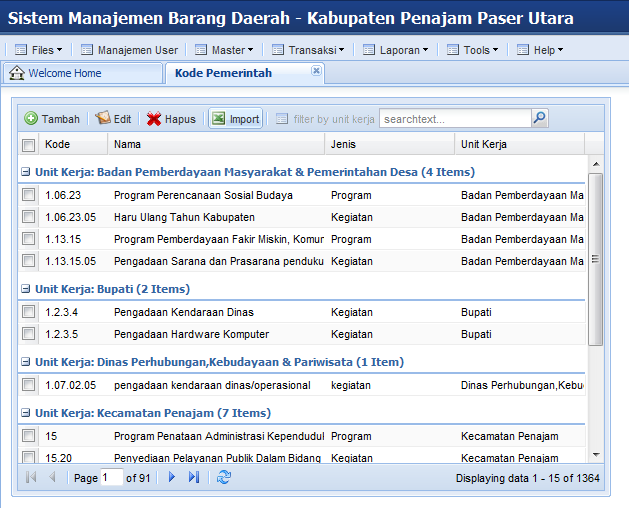Open the Manajemen User menu
The image size is (629, 508).
(129, 50)
